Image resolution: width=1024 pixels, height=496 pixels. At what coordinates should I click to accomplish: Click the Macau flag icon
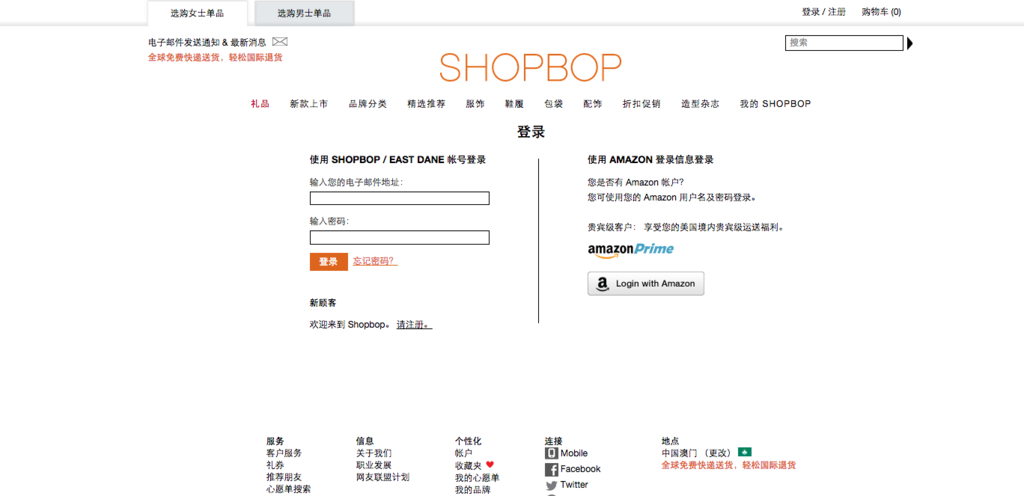click(744, 452)
